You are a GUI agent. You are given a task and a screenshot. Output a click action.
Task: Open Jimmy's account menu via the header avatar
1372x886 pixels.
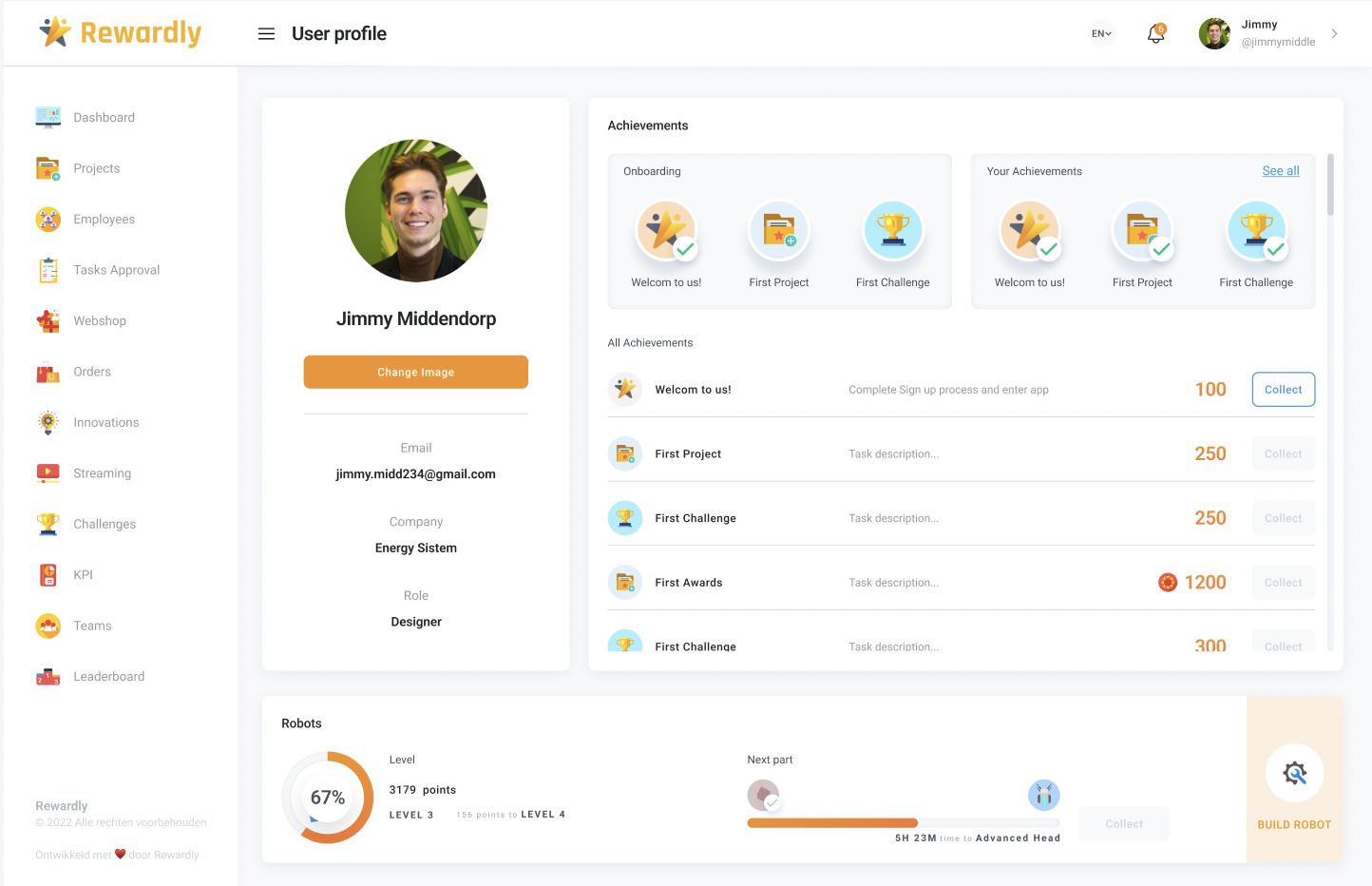(x=1214, y=34)
